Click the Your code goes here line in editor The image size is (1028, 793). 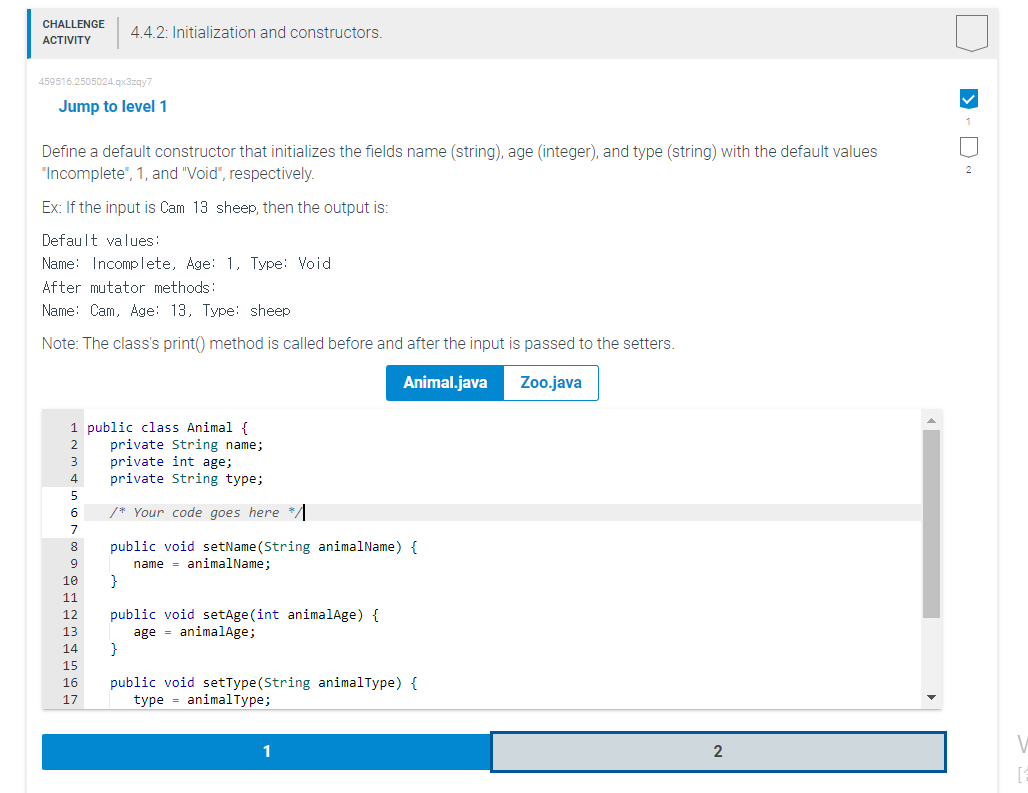200,512
